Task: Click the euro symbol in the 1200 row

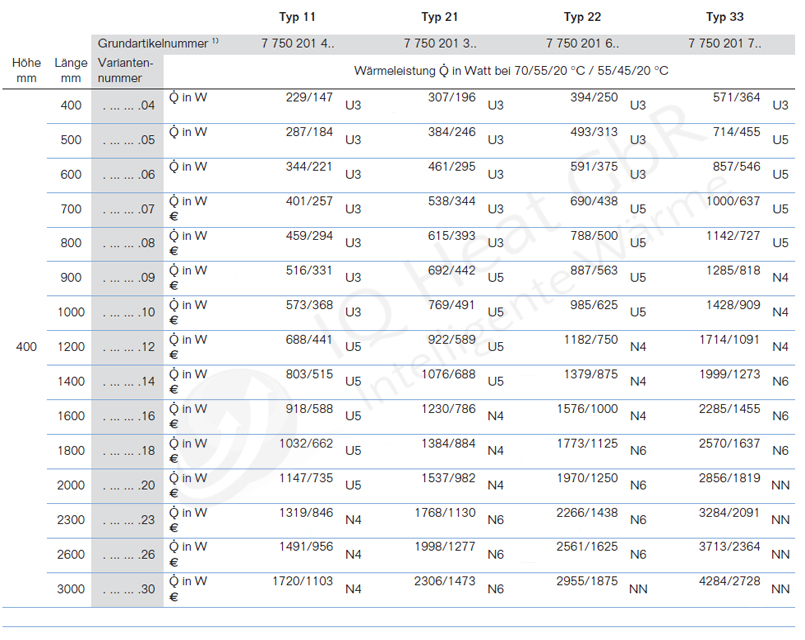Action: tap(174, 355)
